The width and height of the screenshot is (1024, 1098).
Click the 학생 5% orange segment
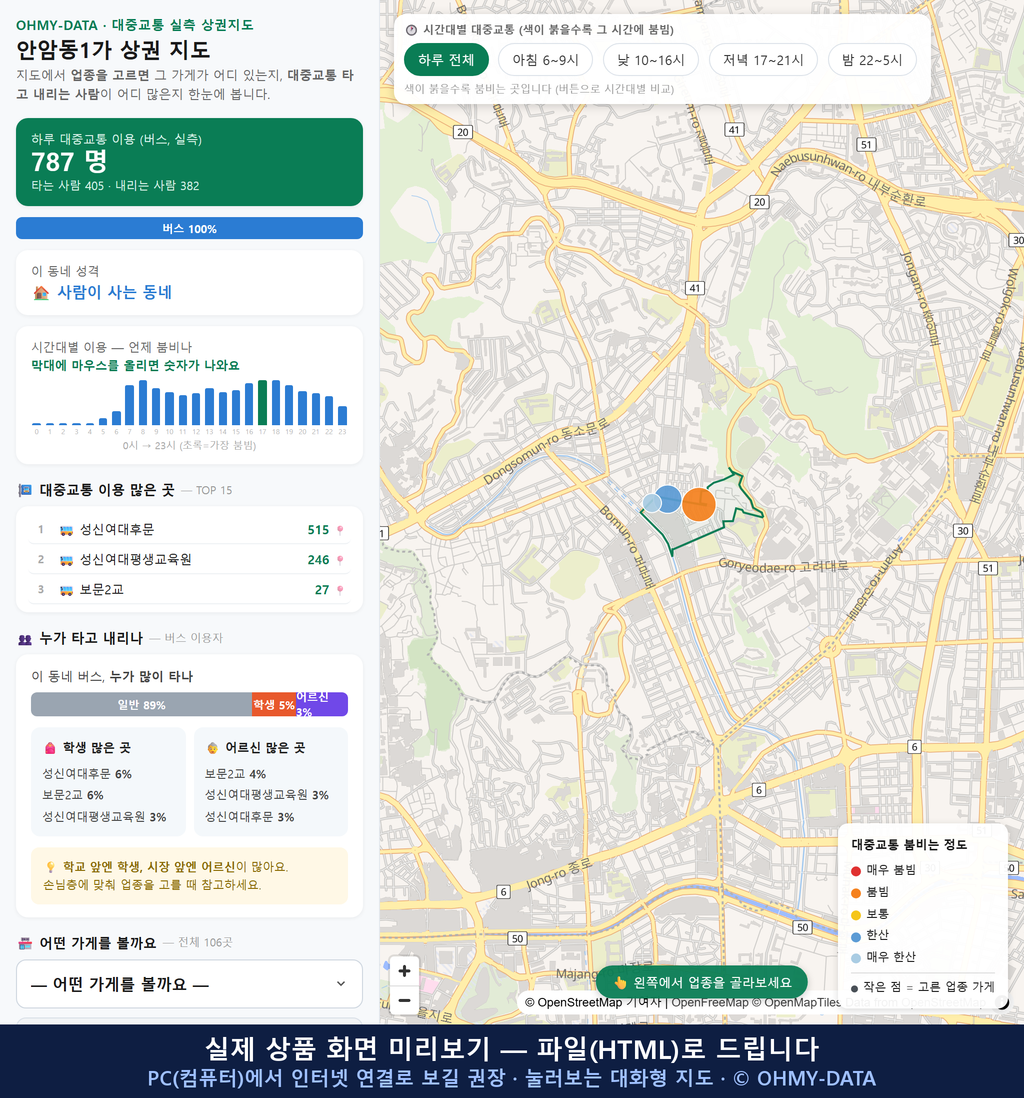click(274, 704)
